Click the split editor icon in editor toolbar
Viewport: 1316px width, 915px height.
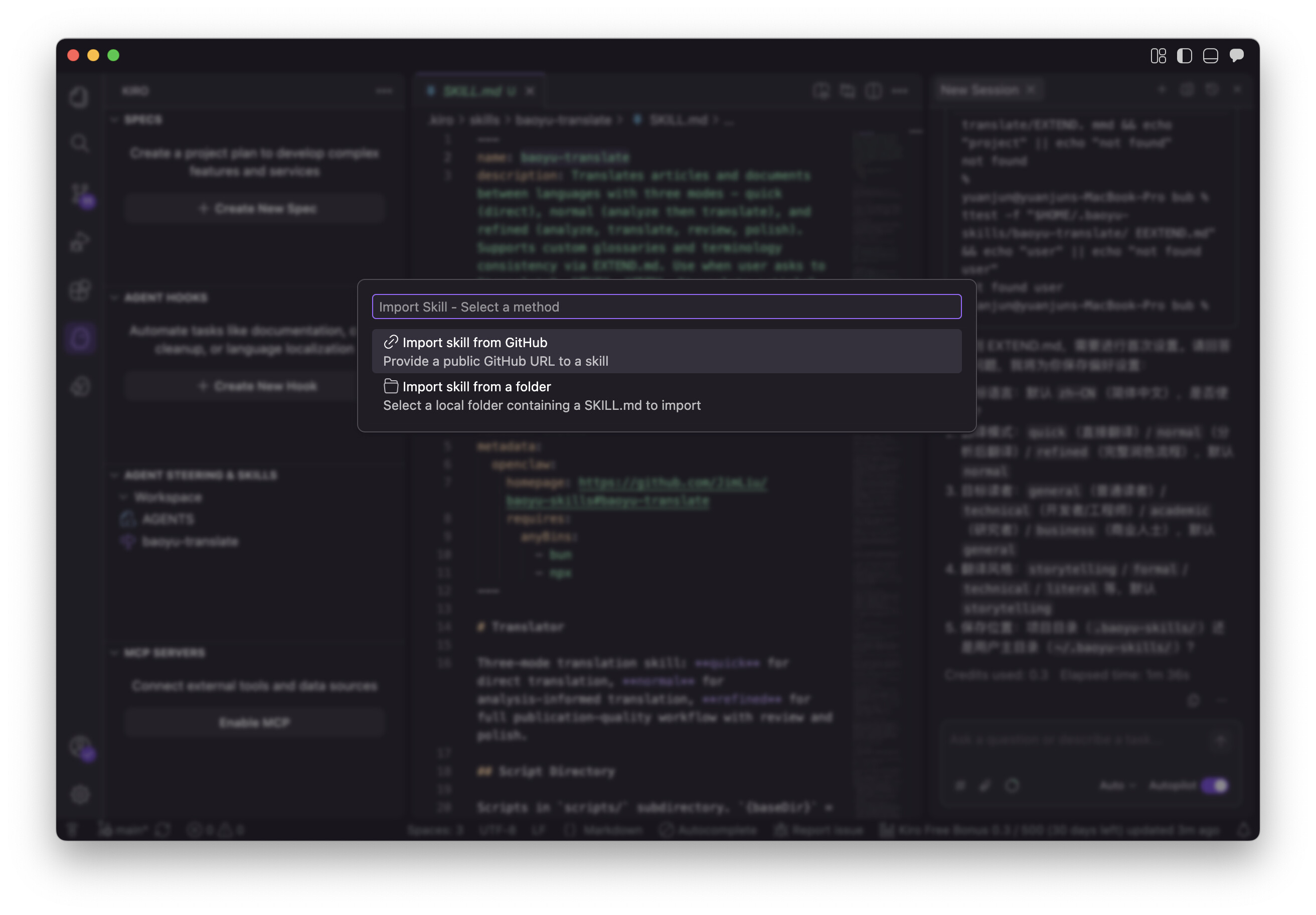point(874,91)
